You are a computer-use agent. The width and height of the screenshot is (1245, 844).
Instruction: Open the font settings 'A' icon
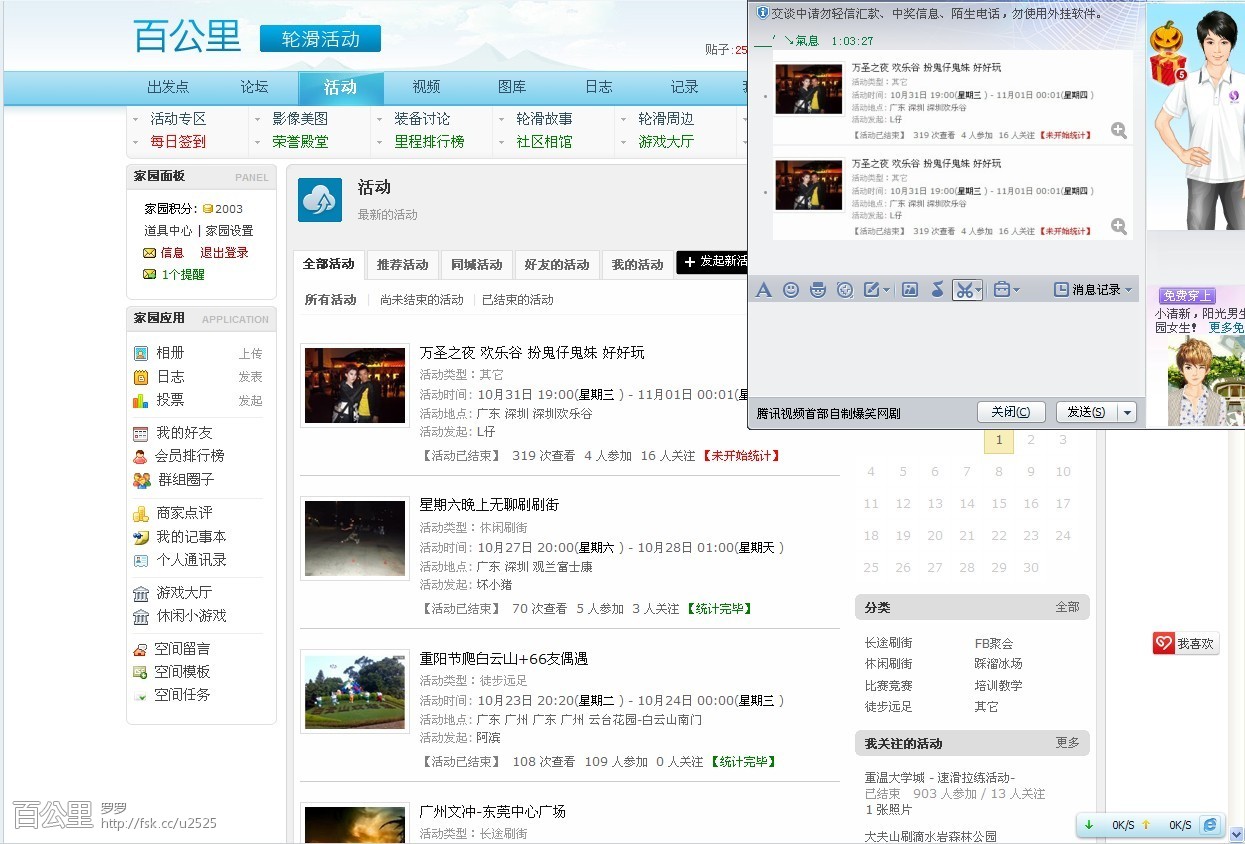(763, 290)
